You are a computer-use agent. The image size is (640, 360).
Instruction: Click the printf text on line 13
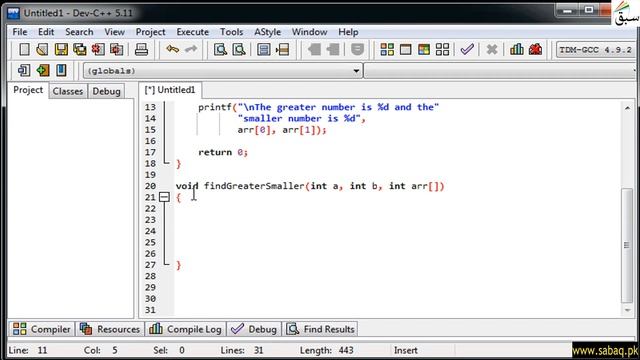215,107
